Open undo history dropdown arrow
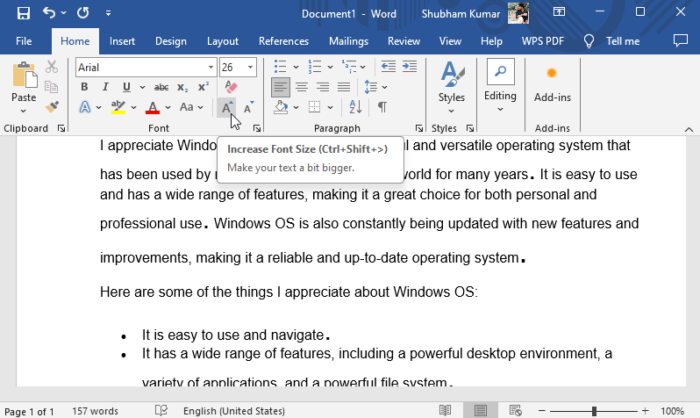700x418 pixels. pyautogui.click(x=63, y=13)
